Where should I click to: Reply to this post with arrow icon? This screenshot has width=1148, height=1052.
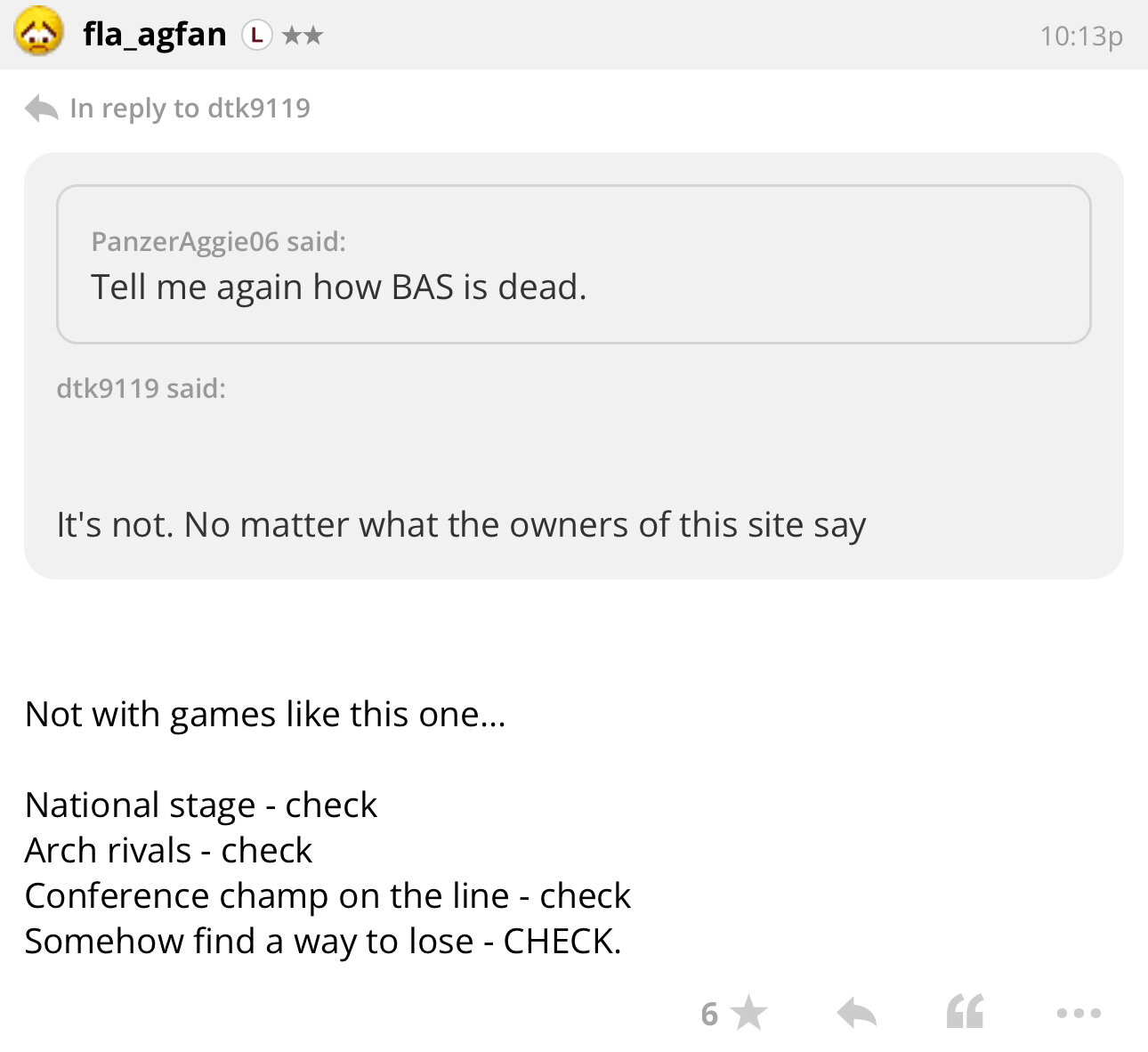tap(857, 1013)
